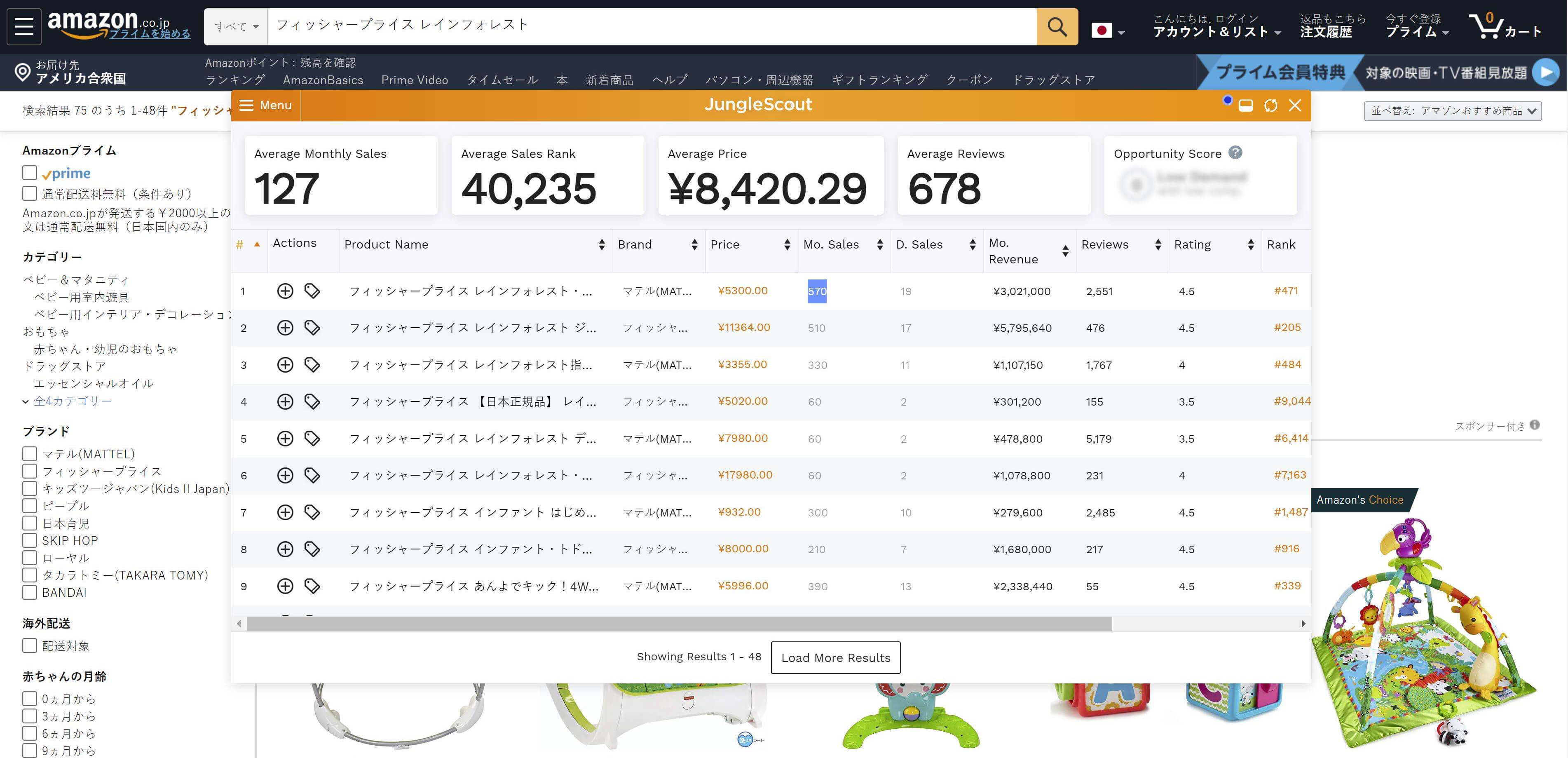This screenshot has width=1568, height=758.
Task: Close the JungleScout panel
Action: click(x=1295, y=106)
